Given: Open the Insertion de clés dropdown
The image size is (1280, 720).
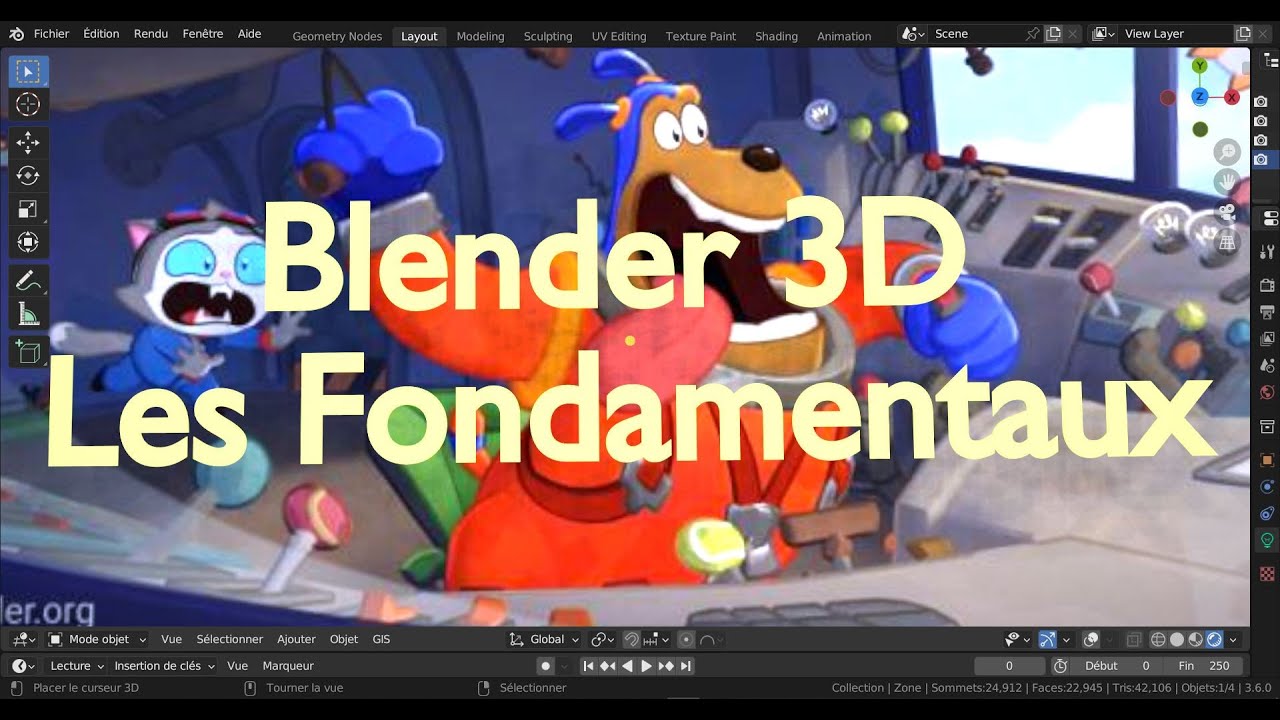Looking at the screenshot, I should click(164, 666).
